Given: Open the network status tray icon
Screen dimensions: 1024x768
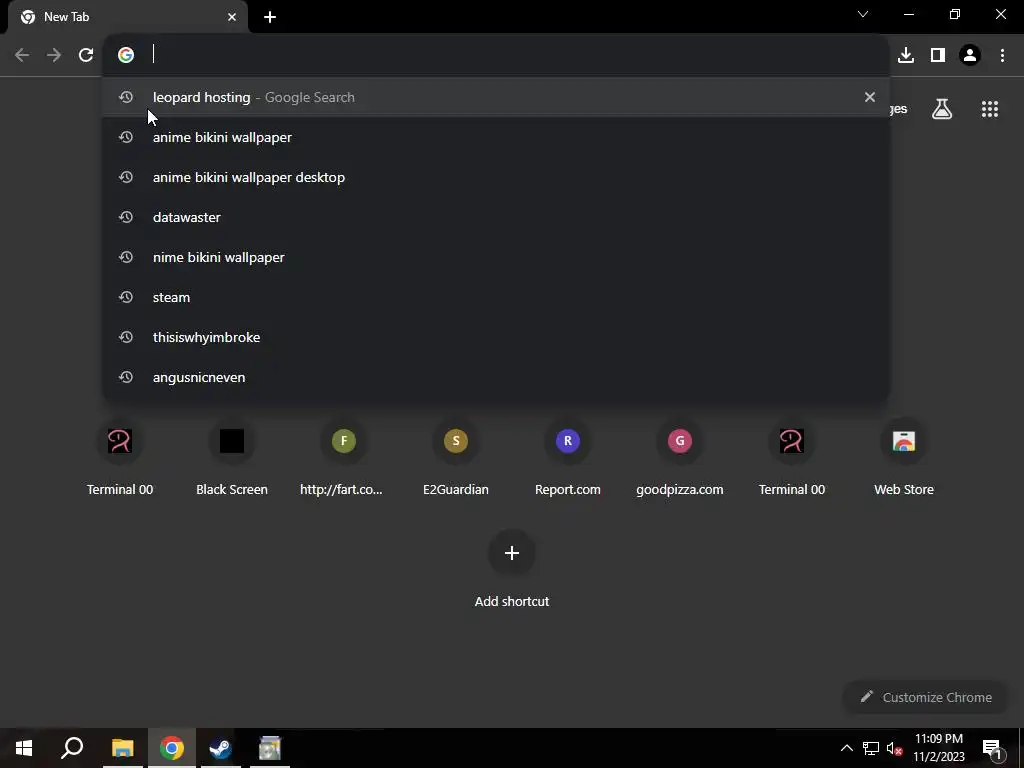Looking at the screenshot, I should click(871, 748).
